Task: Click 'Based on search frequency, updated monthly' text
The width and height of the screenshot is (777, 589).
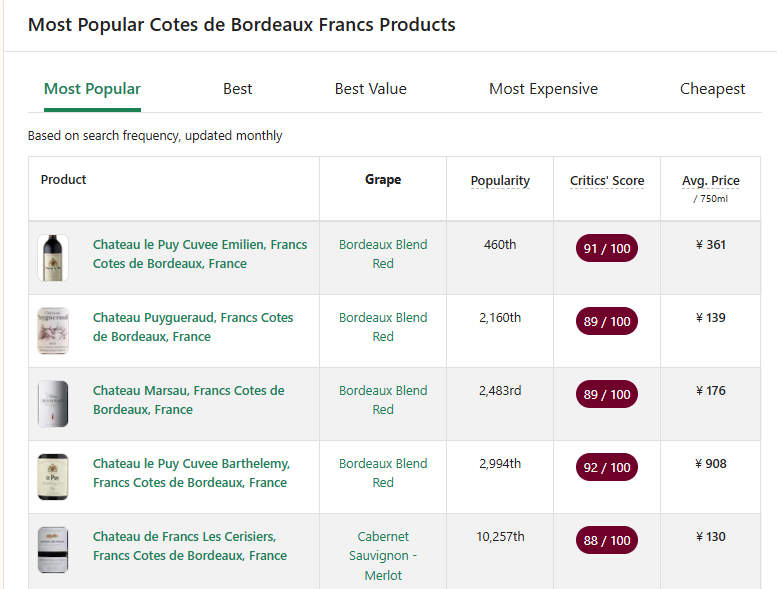Action: tap(155, 136)
